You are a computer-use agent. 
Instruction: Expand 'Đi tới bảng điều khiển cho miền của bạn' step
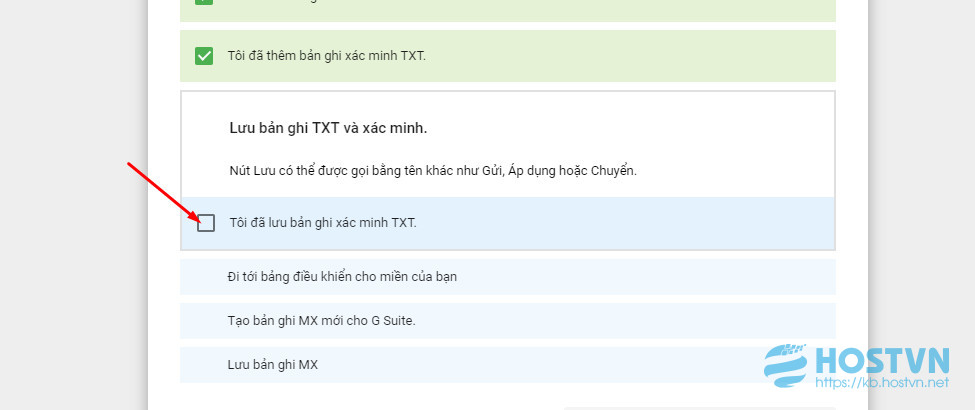(342, 276)
